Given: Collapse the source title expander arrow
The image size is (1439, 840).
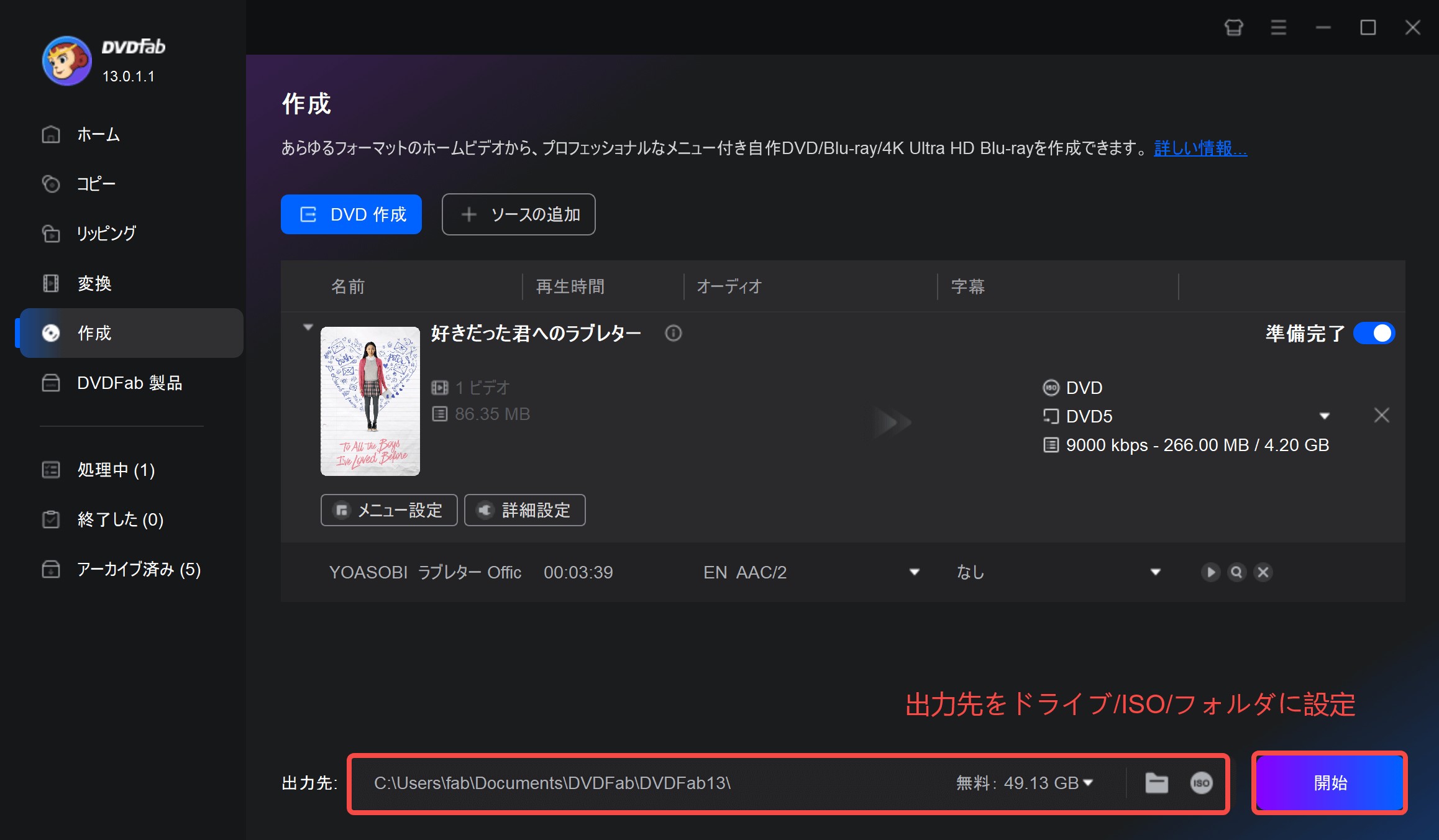Looking at the screenshot, I should tap(308, 327).
